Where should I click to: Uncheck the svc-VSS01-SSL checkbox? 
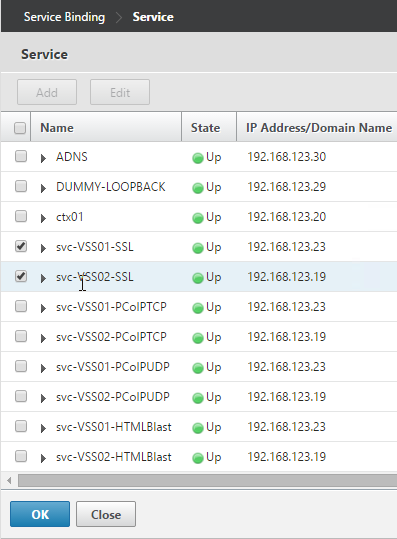click(x=21, y=246)
